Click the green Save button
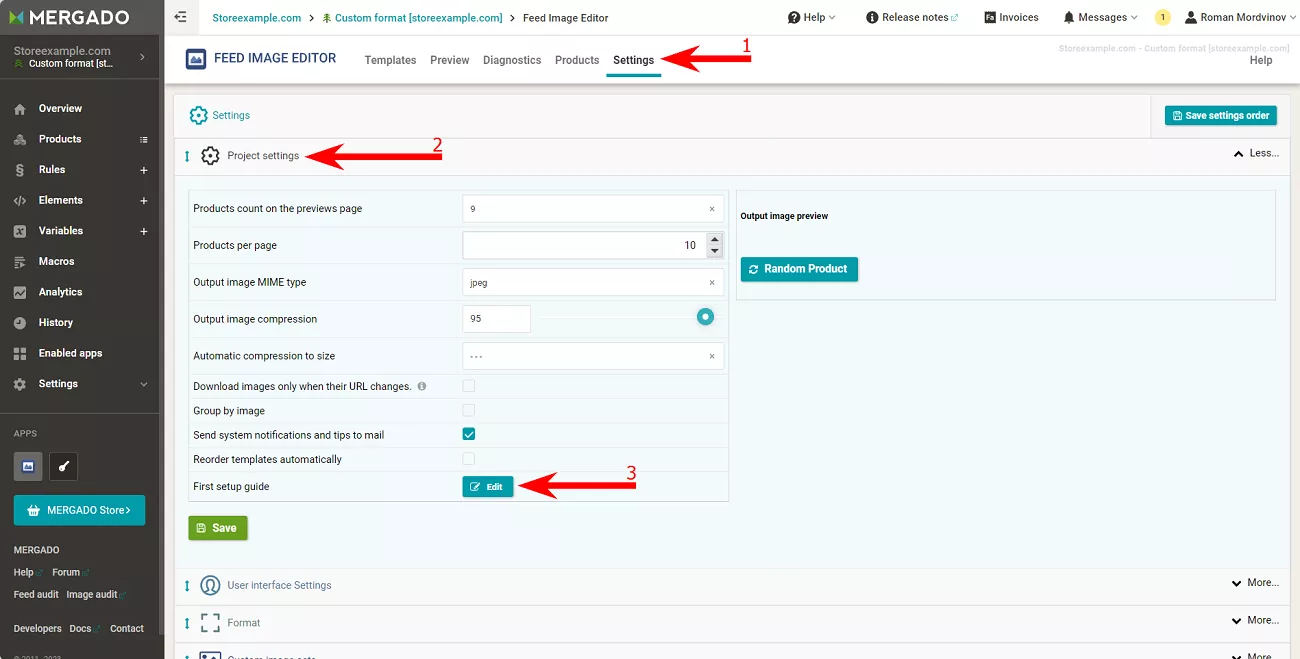The width and height of the screenshot is (1300, 659). [218, 528]
